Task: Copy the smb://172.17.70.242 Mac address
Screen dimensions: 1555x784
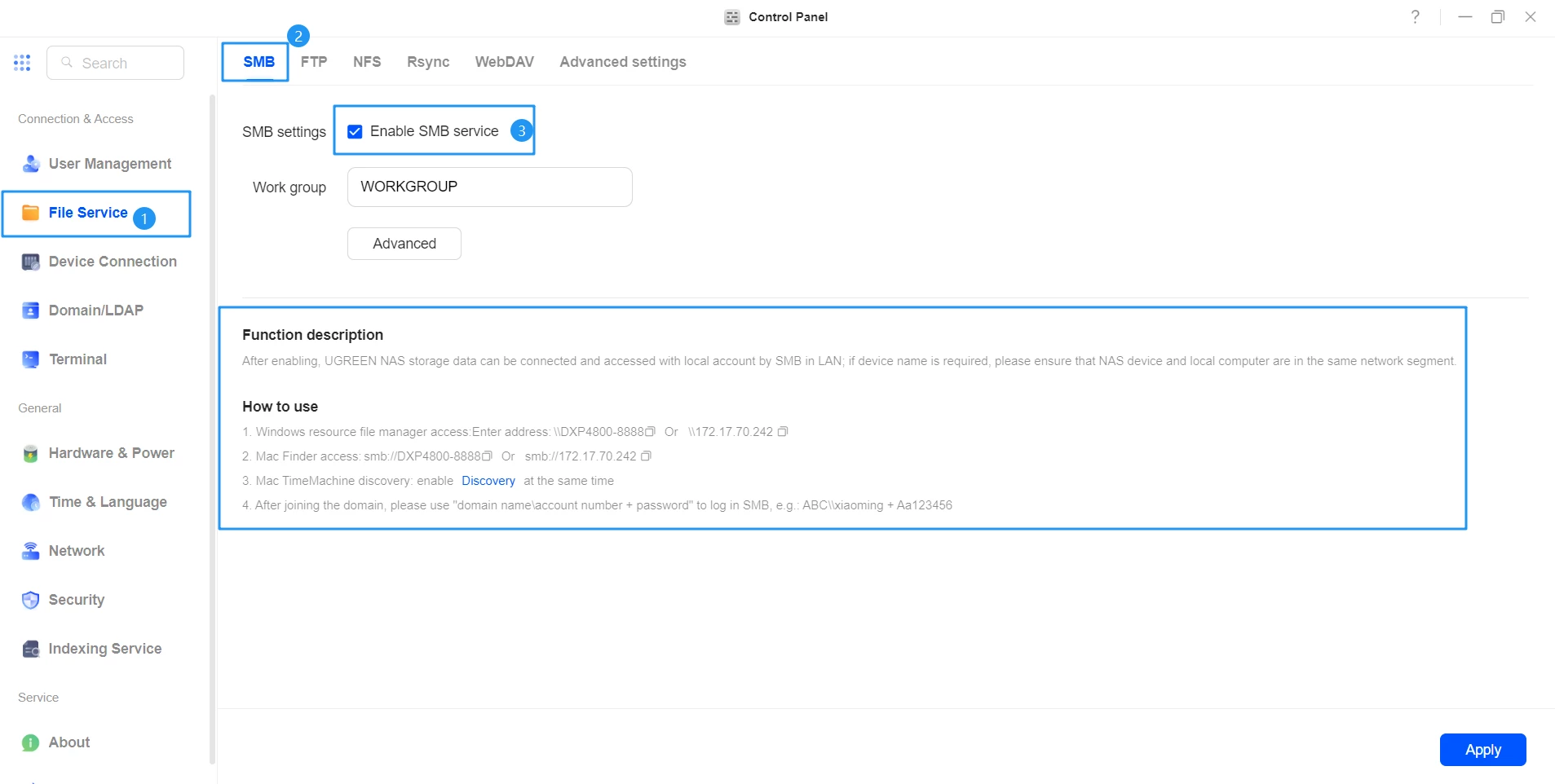Action: tap(646, 456)
